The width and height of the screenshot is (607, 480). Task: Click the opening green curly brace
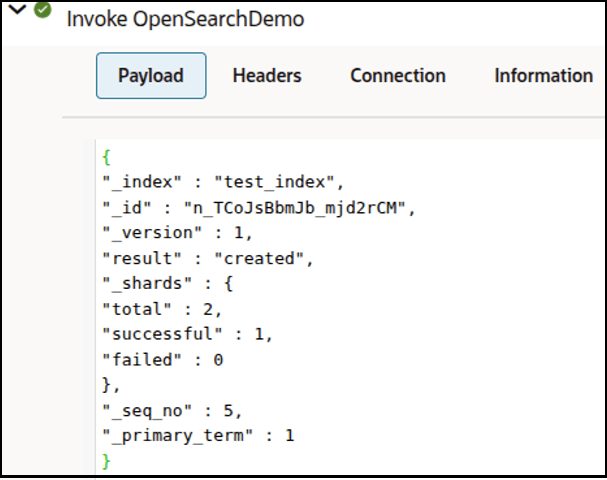click(106, 157)
